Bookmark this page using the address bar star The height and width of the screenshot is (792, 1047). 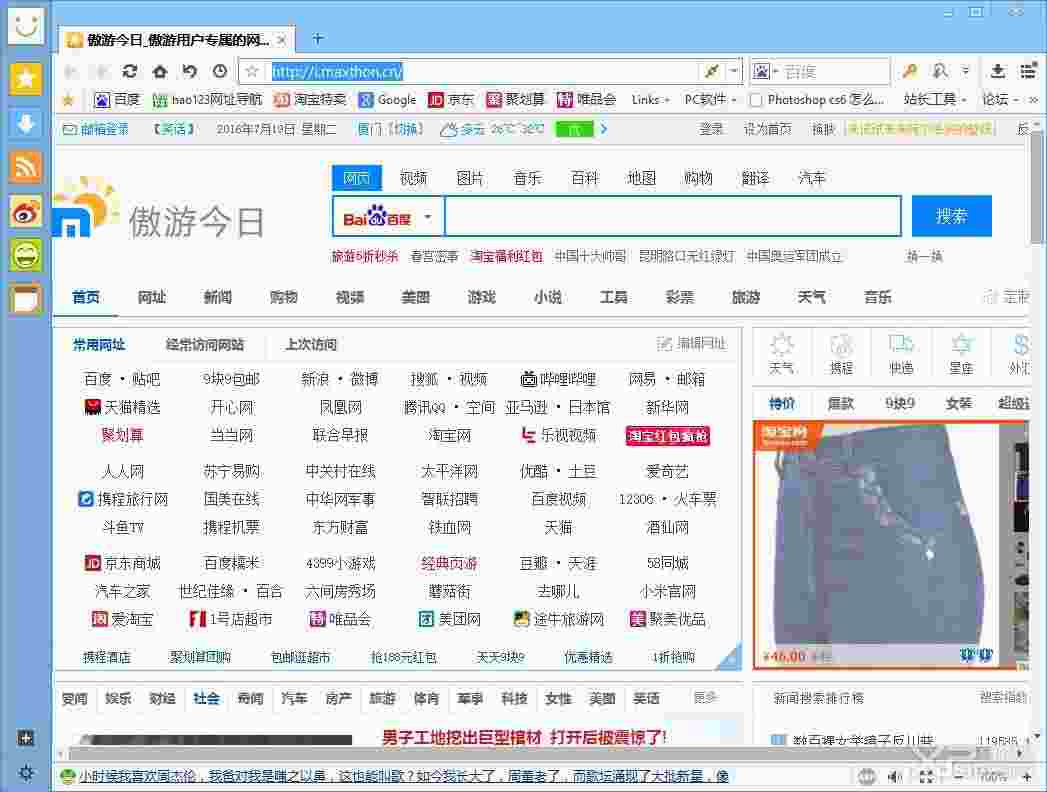click(252, 71)
